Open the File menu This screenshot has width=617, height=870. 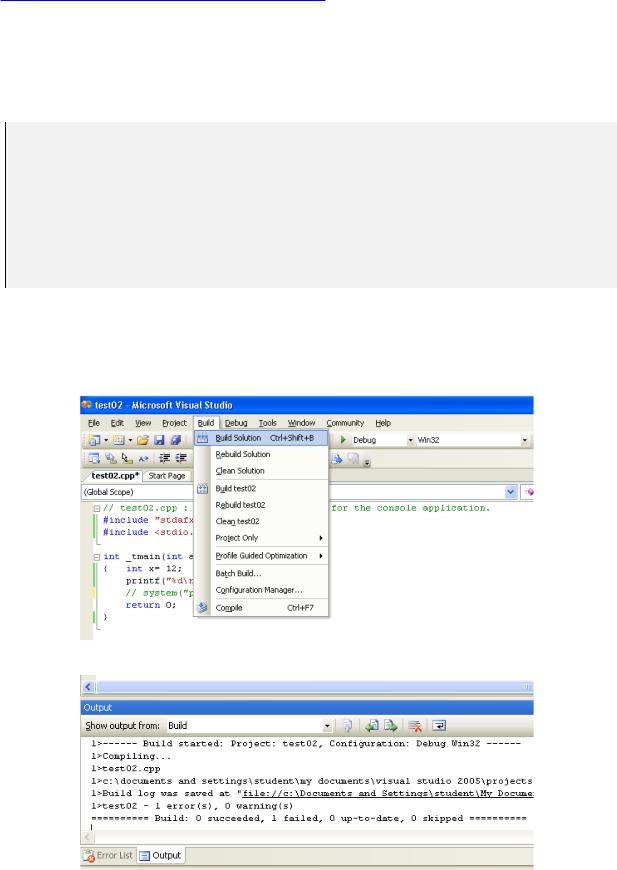click(94, 423)
